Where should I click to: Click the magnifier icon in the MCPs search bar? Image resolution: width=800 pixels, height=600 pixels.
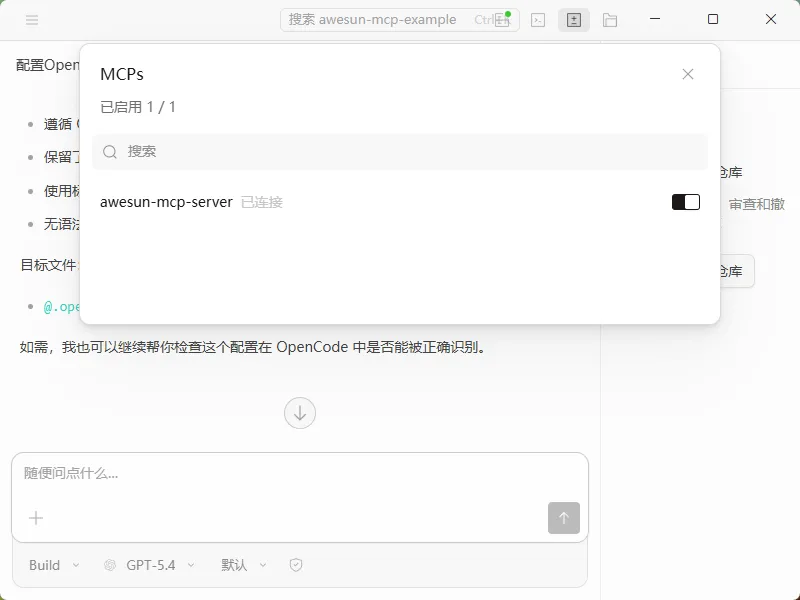pos(110,152)
